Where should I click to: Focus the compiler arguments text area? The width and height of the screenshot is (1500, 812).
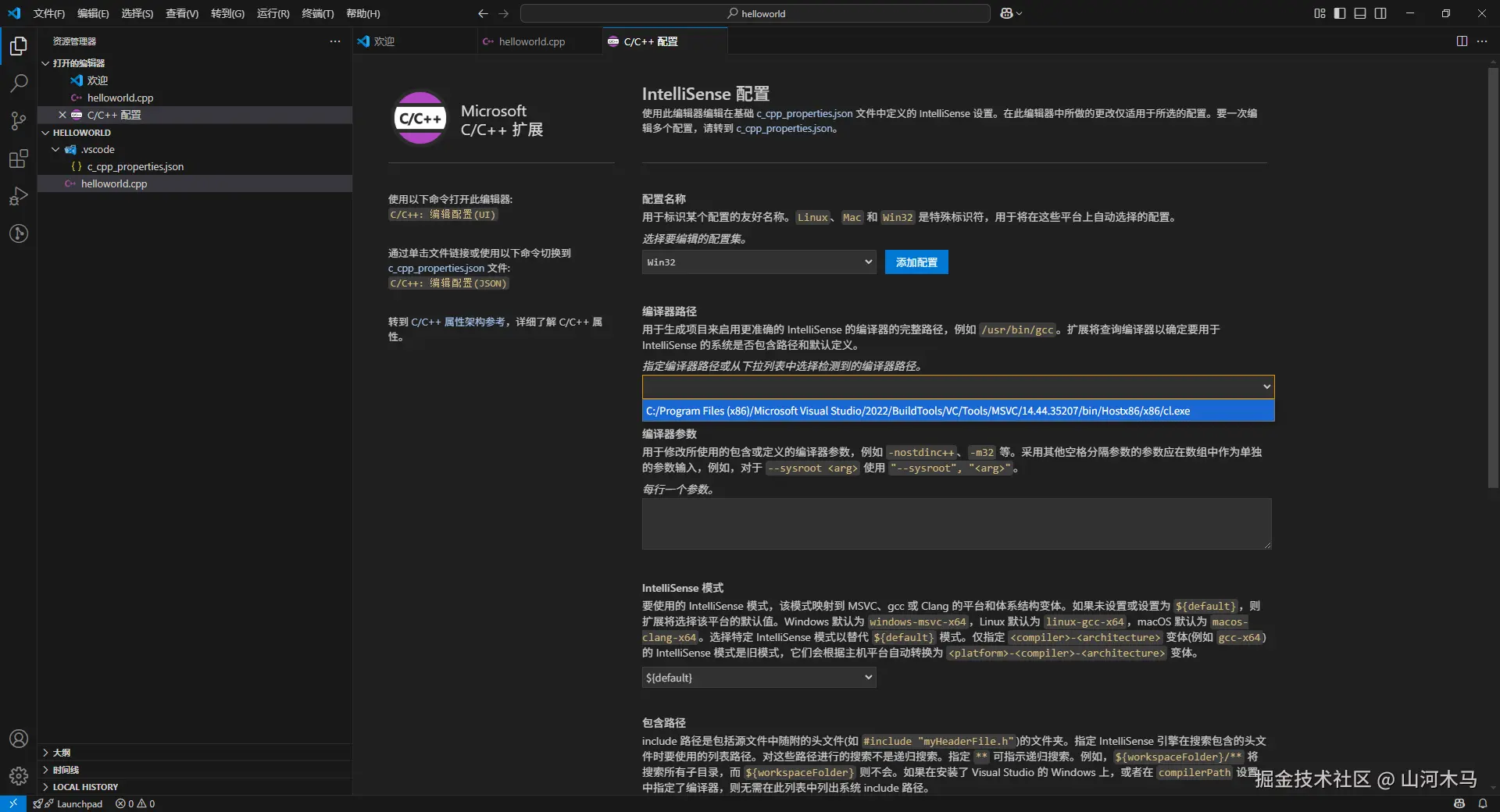tap(956, 524)
